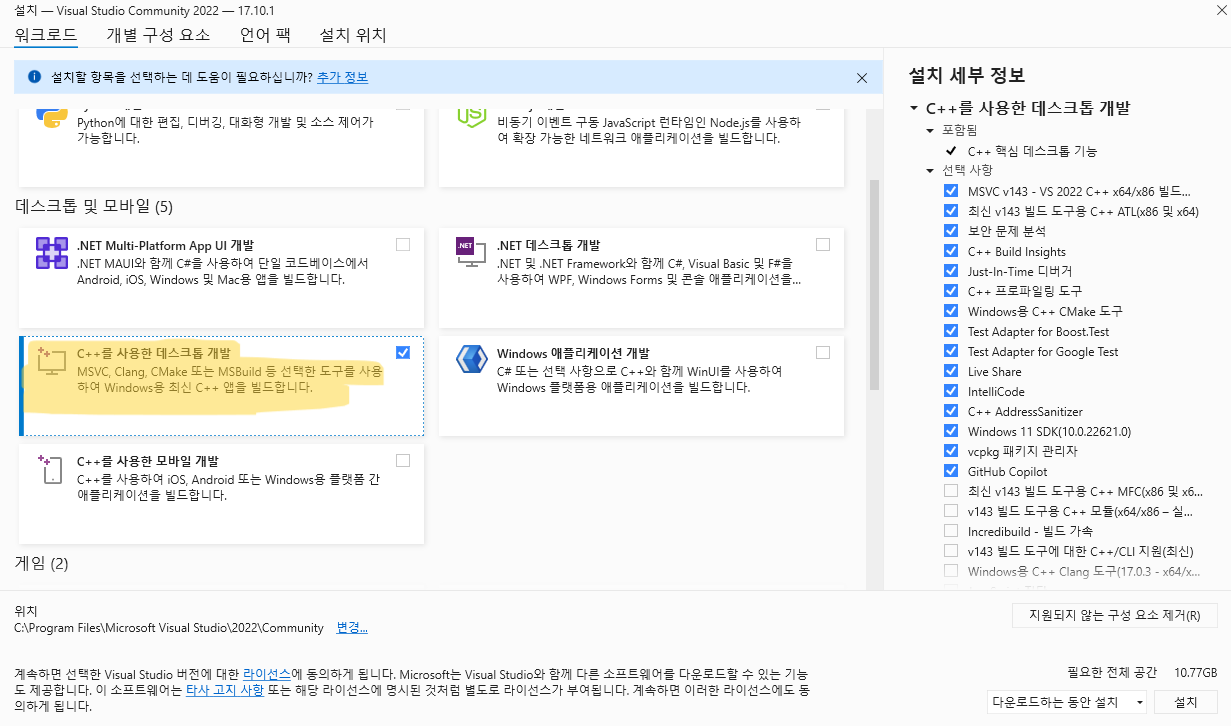Check the .NET 데스크톱 개발 workload checkbox

tap(822, 244)
